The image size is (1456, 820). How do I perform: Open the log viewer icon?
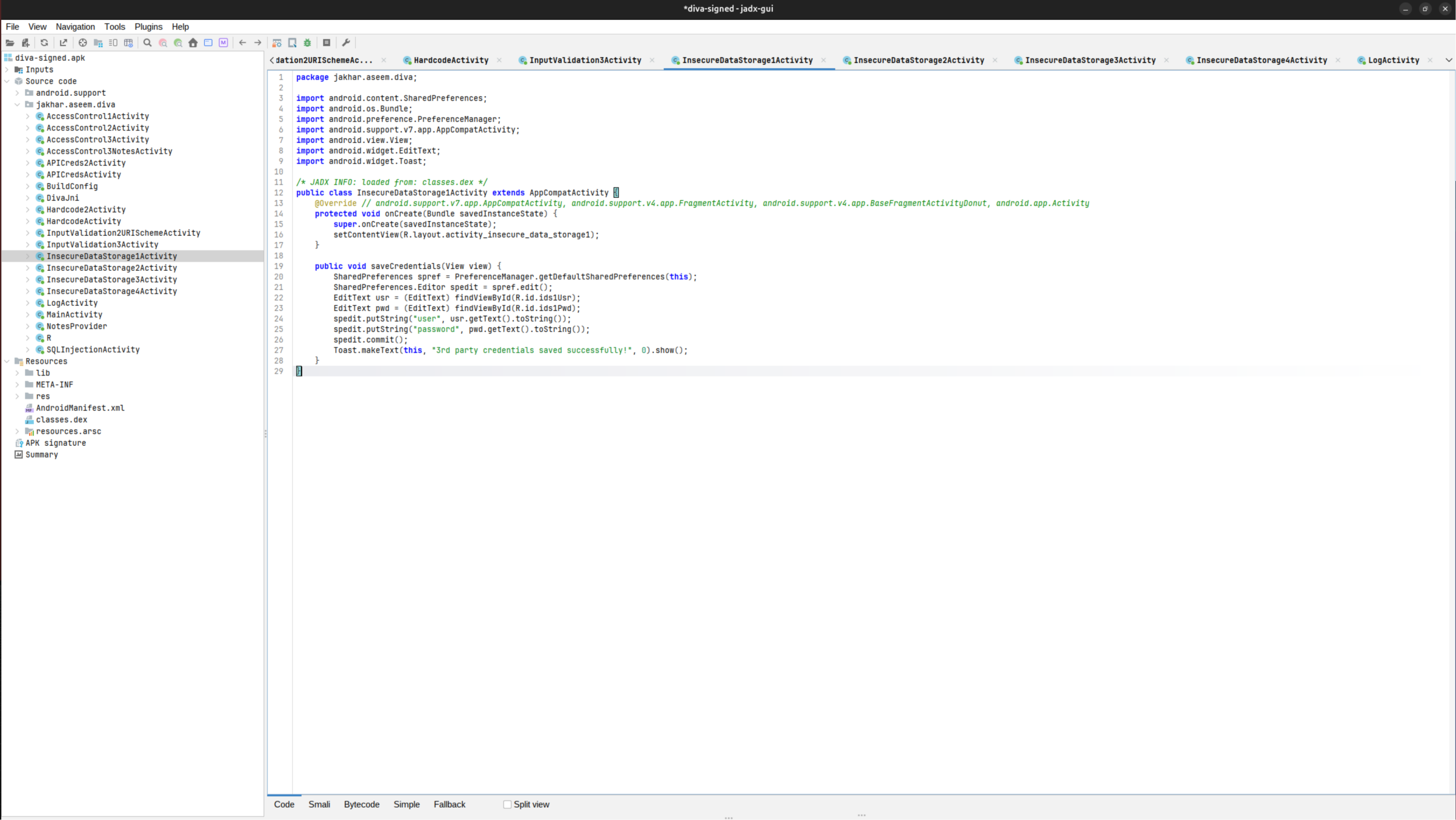tap(327, 43)
